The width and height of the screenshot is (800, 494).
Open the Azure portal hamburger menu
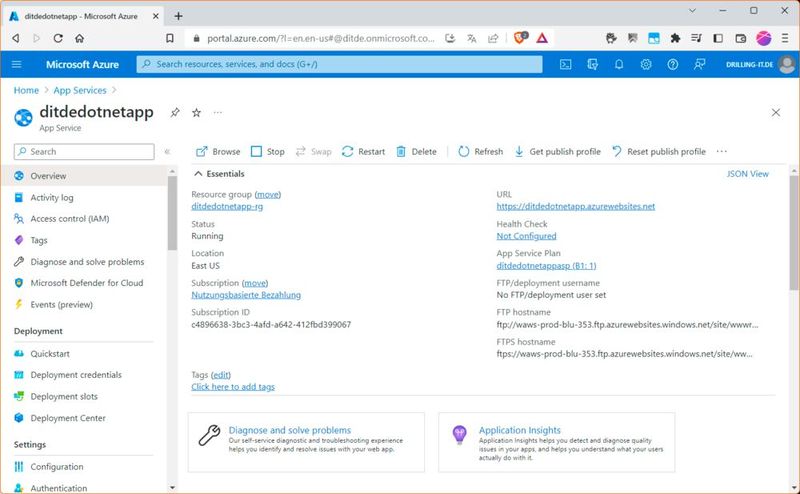click(x=17, y=64)
